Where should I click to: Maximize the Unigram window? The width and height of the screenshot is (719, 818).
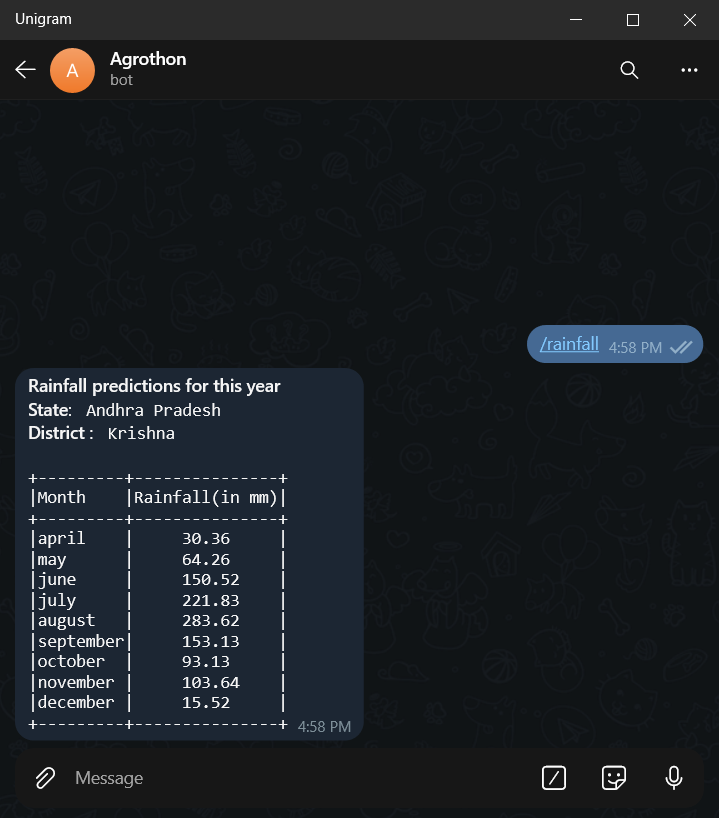point(633,20)
